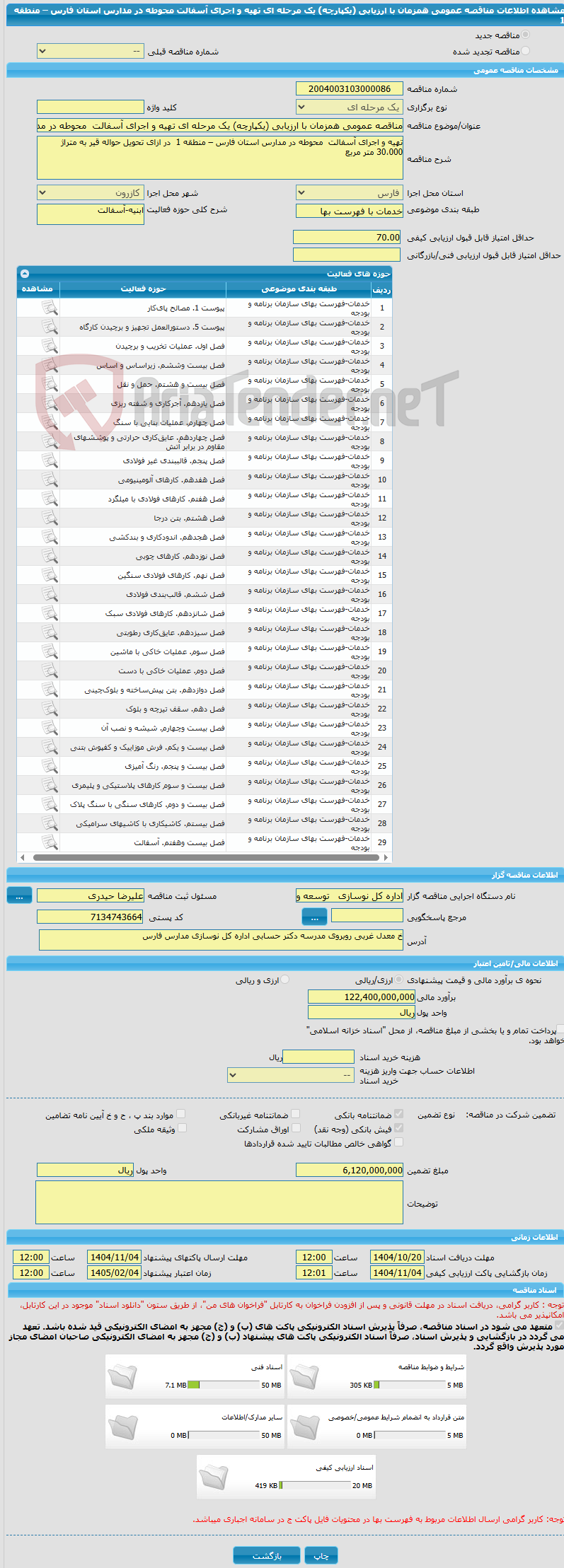Toggle ضمانتنامه غیربانکی checkbox
The width and height of the screenshot is (564, 1568).
[296, 1114]
